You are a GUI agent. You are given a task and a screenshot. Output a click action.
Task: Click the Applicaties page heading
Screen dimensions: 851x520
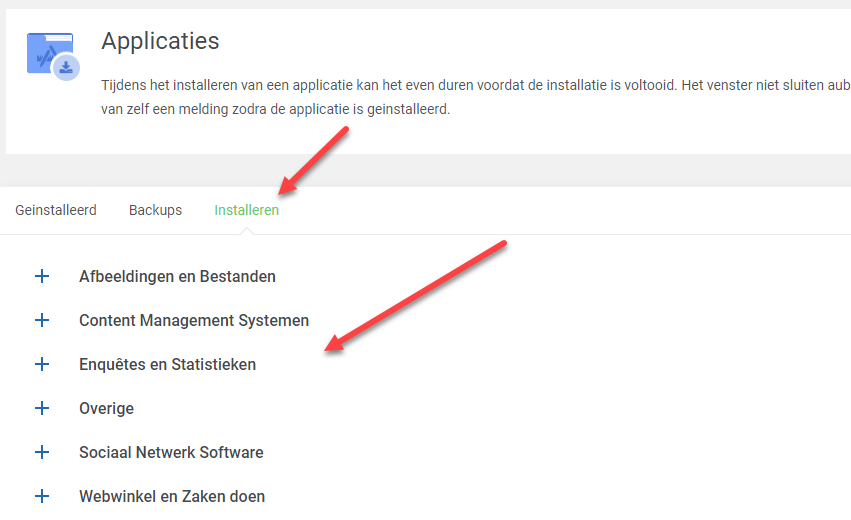pos(160,41)
